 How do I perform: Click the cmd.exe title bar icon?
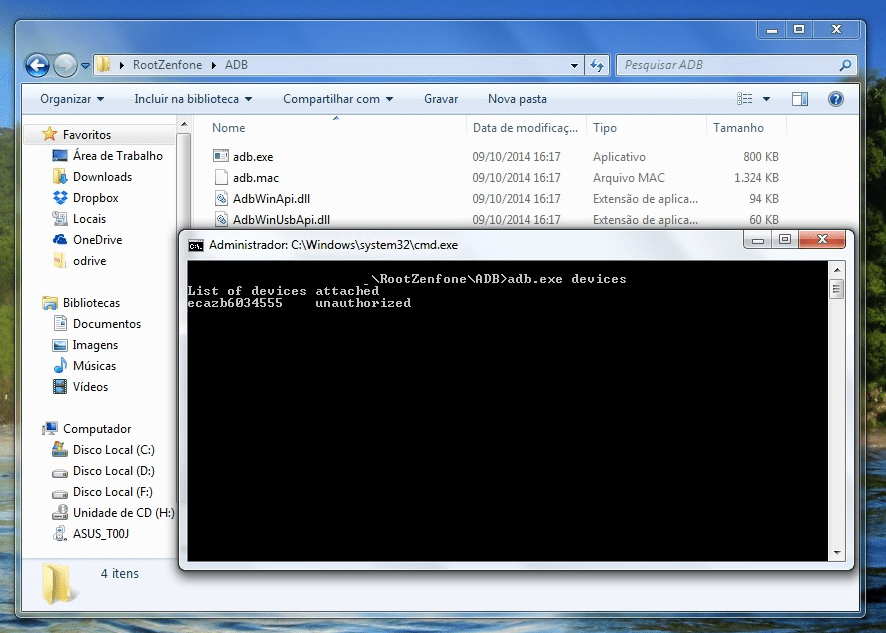(196, 244)
